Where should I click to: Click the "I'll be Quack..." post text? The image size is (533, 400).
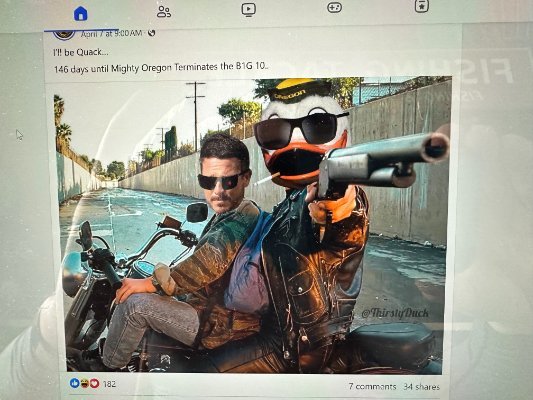pyautogui.click(x=81, y=52)
